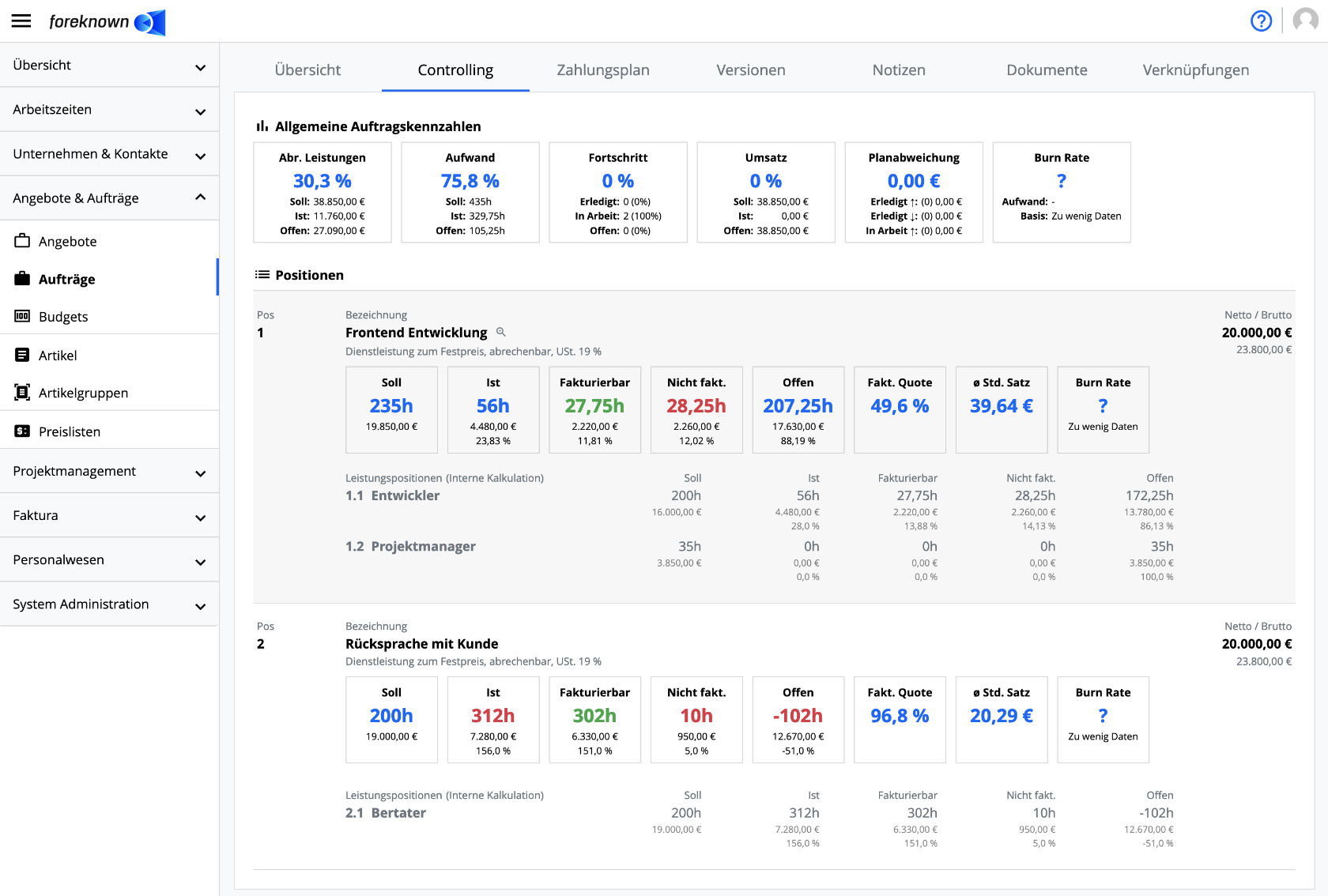Click the Soll 200h tile in position 2

click(391, 719)
